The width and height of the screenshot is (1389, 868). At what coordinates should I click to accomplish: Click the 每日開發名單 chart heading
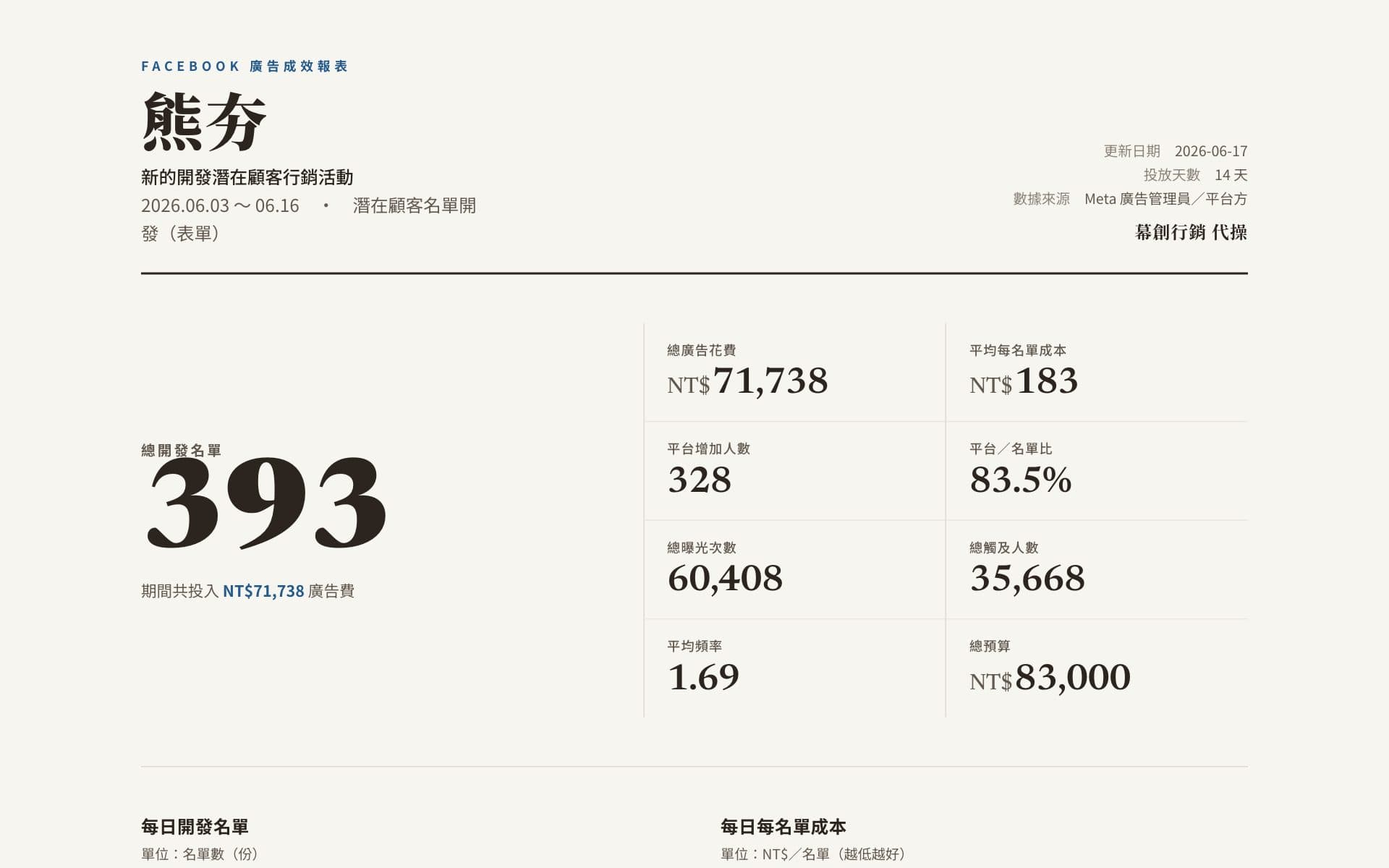(x=195, y=827)
